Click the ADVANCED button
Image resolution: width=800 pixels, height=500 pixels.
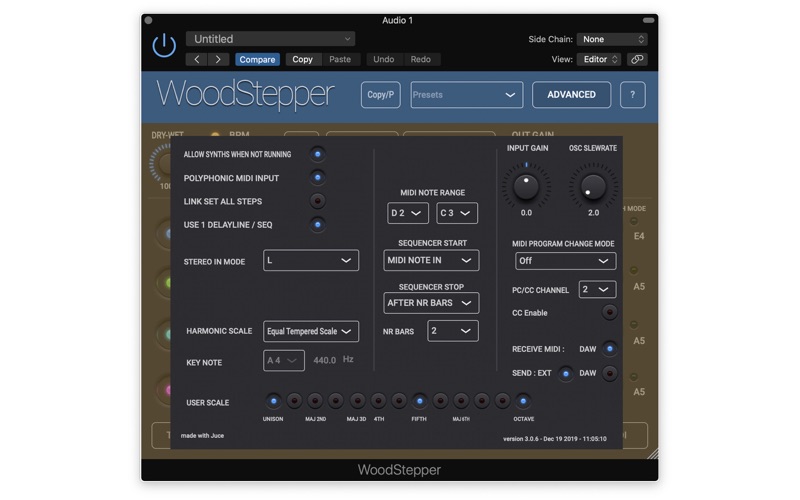(571, 94)
